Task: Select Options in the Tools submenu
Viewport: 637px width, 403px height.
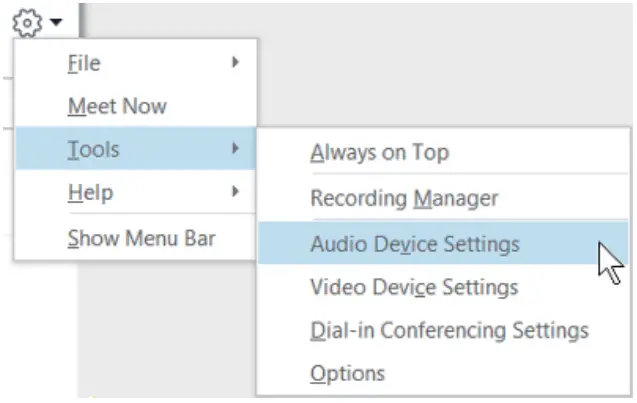Action: pos(347,374)
